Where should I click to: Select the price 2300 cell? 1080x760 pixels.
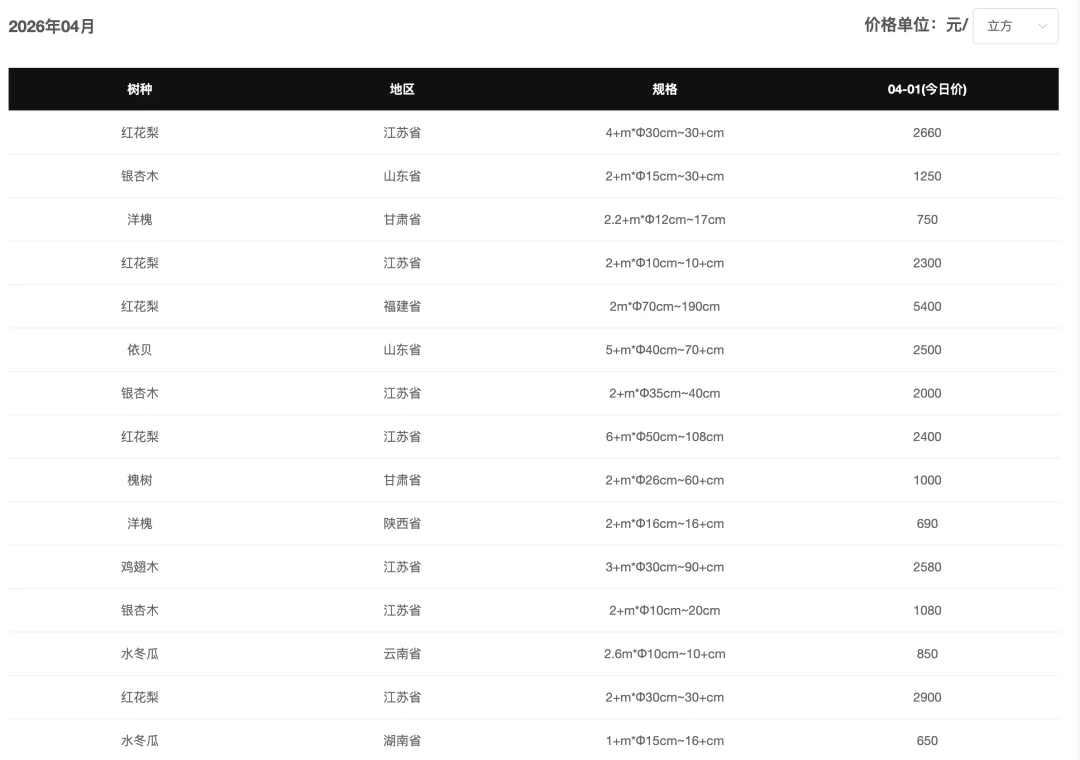[x=927, y=263]
